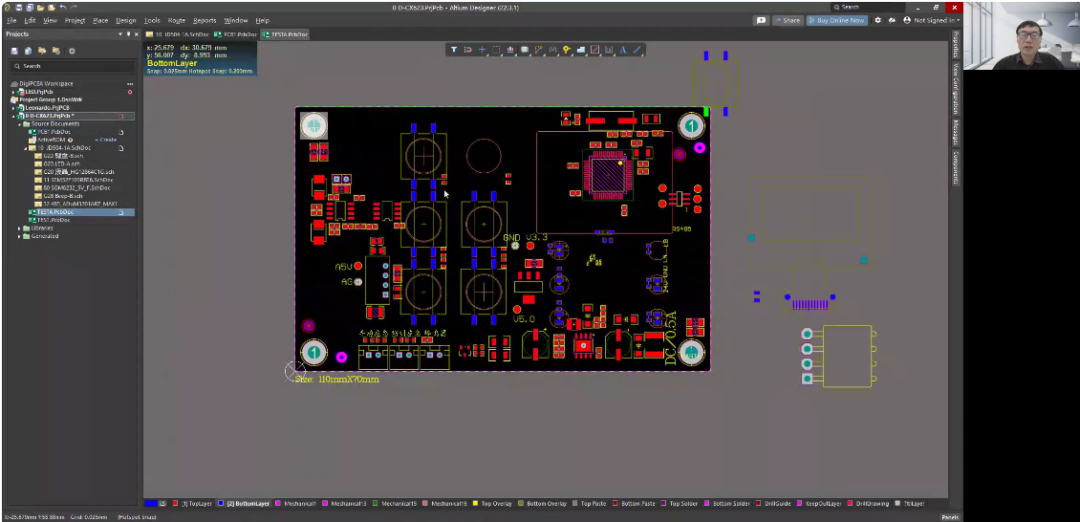This screenshot has width=1080, height=522.
Task: Click the save icon in the title bar
Action: [19, 7]
